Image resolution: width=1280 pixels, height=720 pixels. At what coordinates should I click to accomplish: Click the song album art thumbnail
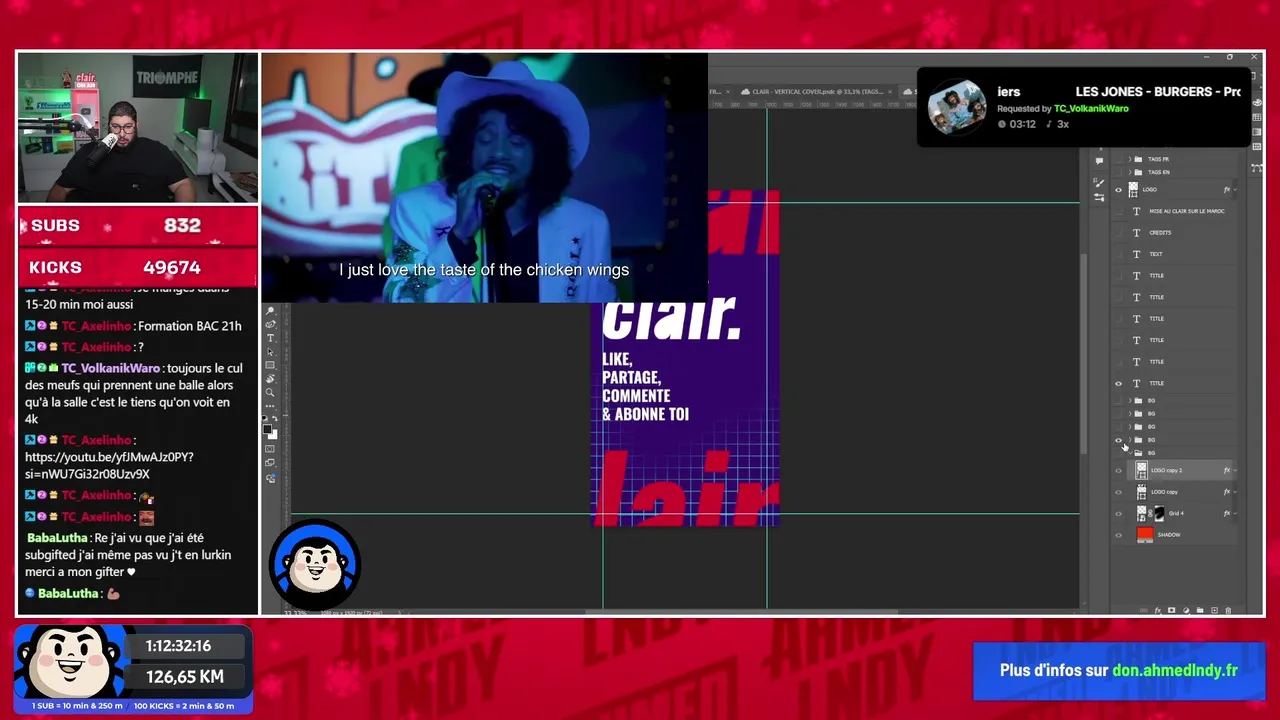click(x=957, y=107)
